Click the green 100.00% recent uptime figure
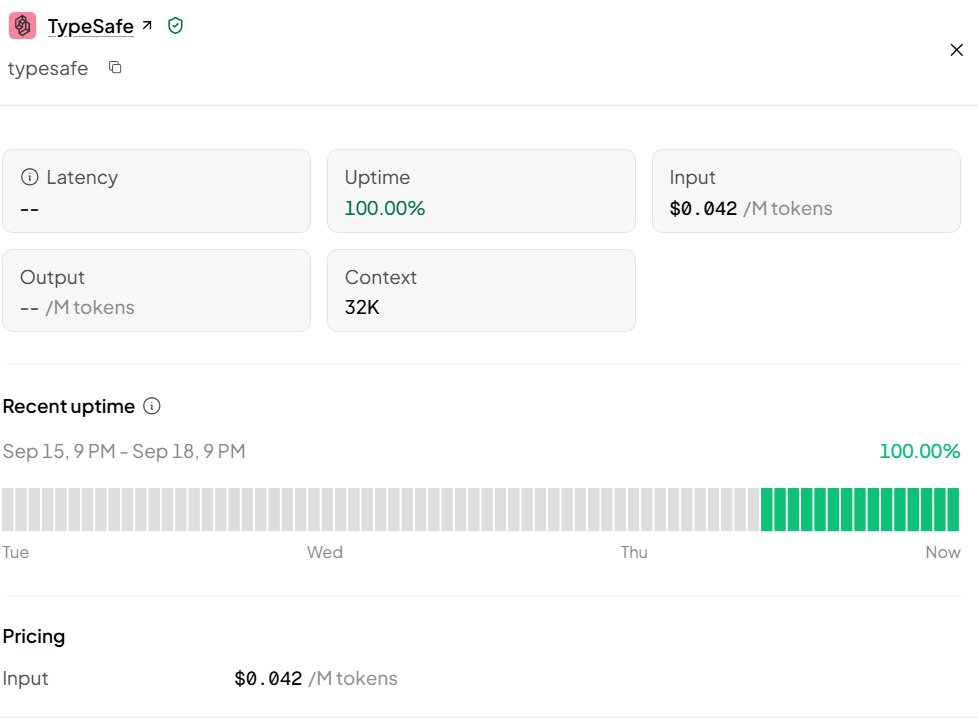This screenshot has height=718, width=978. click(x=919, y=451)
